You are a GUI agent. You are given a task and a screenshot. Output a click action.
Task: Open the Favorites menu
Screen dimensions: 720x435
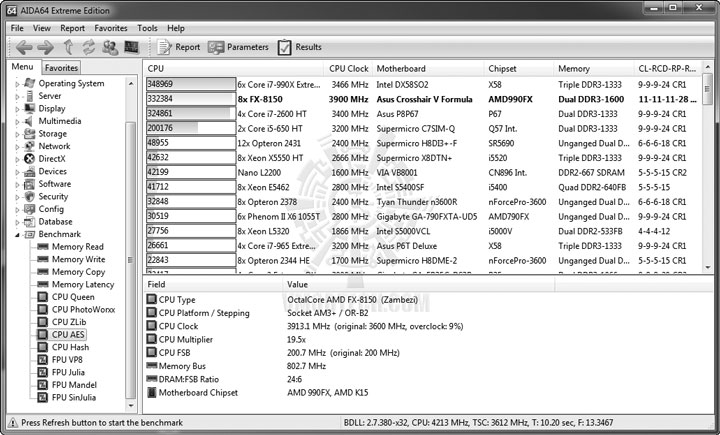click(111, 28)
